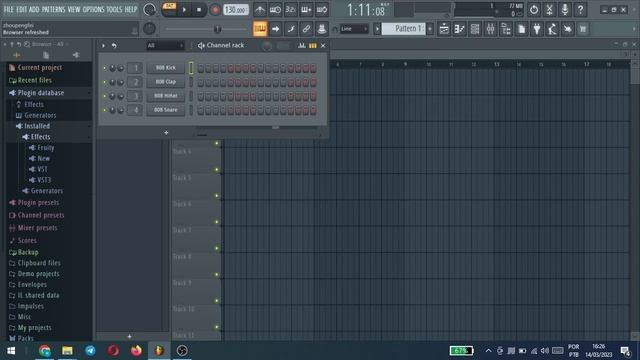Open the Mixer view icon
Screen dimensions: 640x360
[491, 29]
